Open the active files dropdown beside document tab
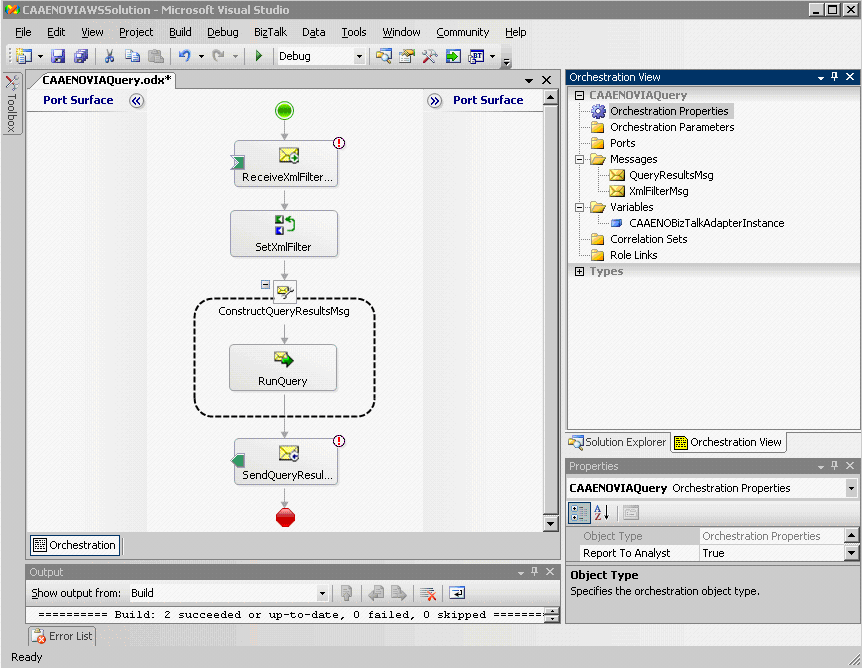Screen dimensions: 862x668 tap(529, 81)
